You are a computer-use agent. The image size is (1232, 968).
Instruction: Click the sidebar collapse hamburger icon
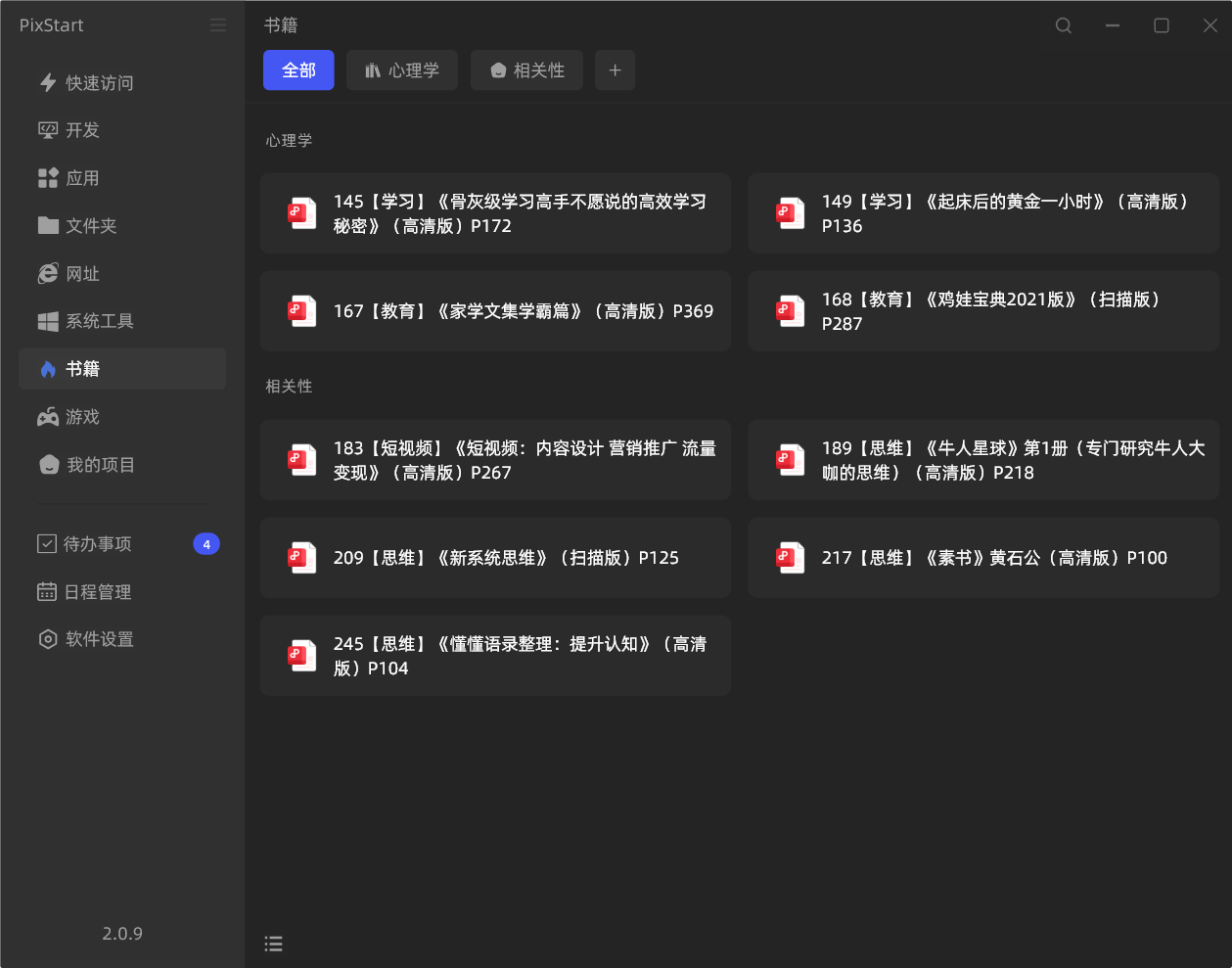218,25
